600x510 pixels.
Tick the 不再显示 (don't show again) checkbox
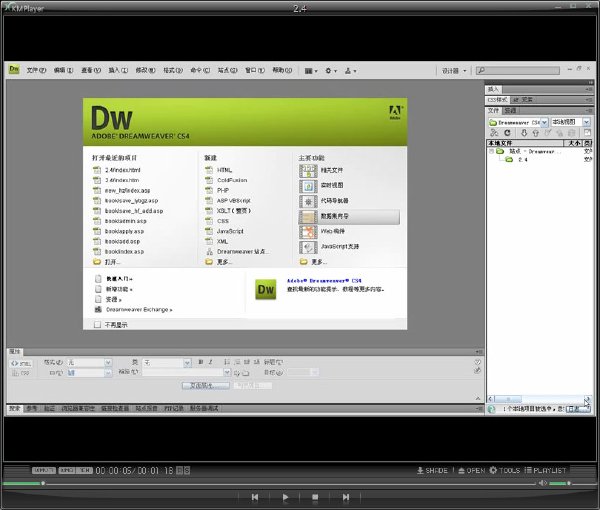tap(97, 325)
